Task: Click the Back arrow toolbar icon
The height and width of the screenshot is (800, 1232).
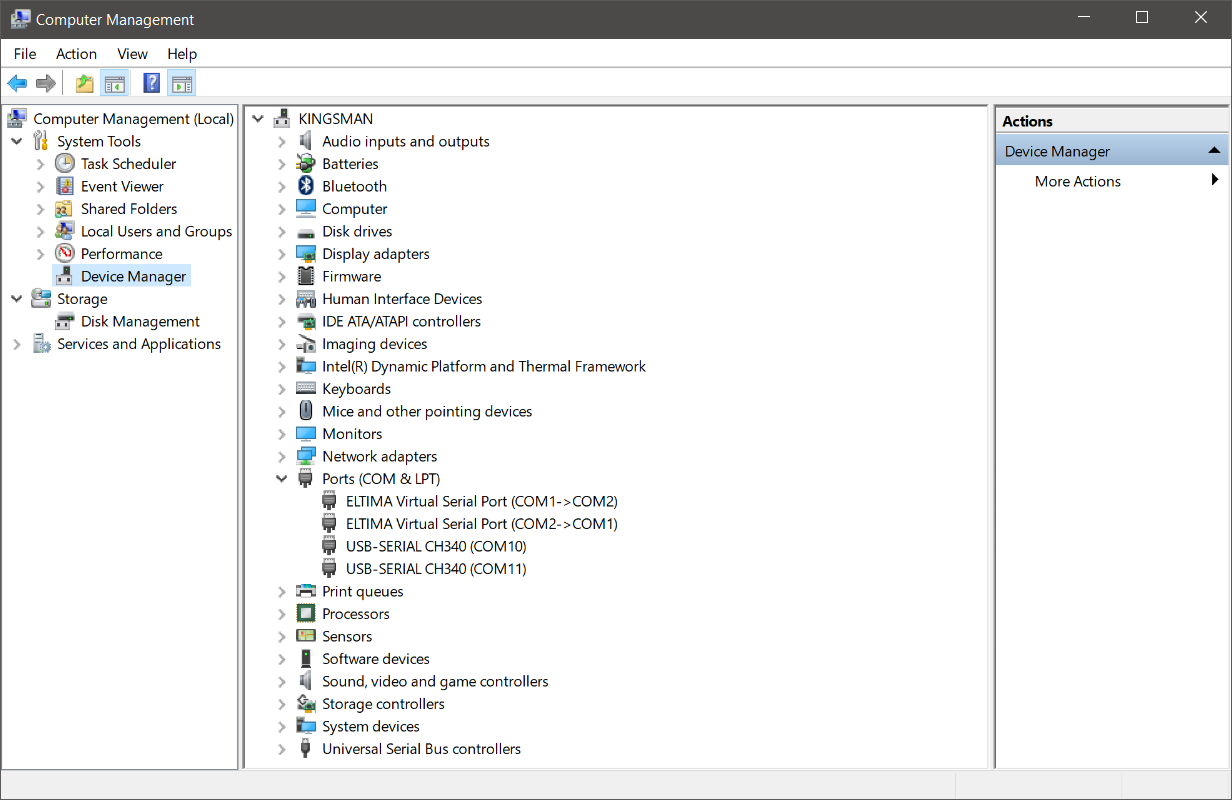Action: [17, 83]
